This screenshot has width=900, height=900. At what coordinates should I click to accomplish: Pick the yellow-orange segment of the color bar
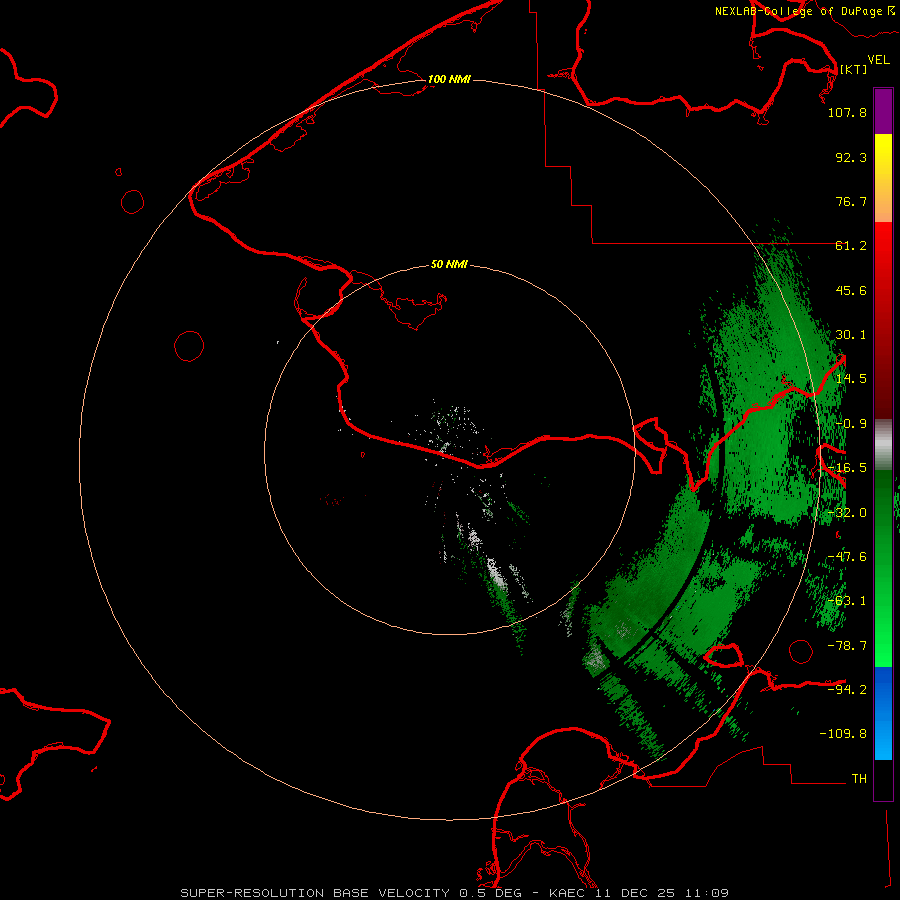(883, 178)
